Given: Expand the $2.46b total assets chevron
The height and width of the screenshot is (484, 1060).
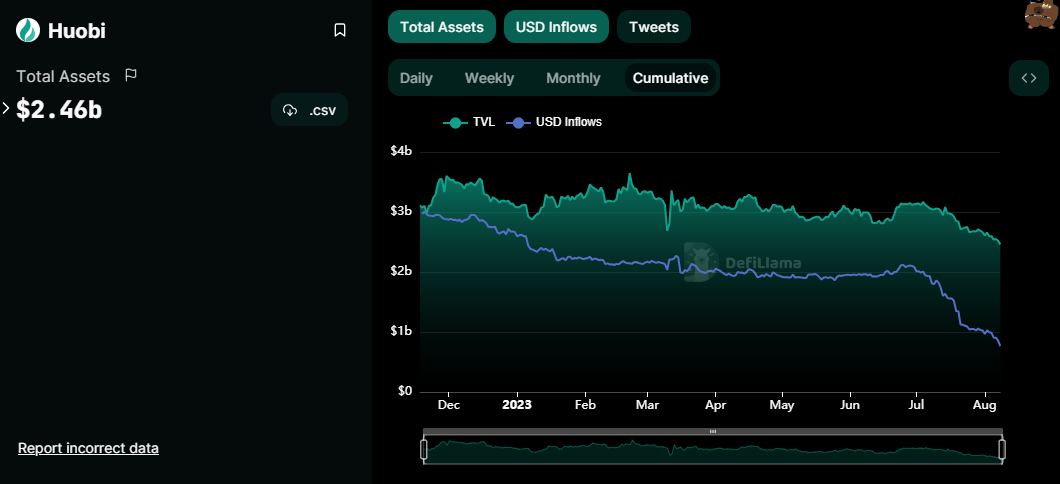Looking at the screenshot, I should pos(5,108).
